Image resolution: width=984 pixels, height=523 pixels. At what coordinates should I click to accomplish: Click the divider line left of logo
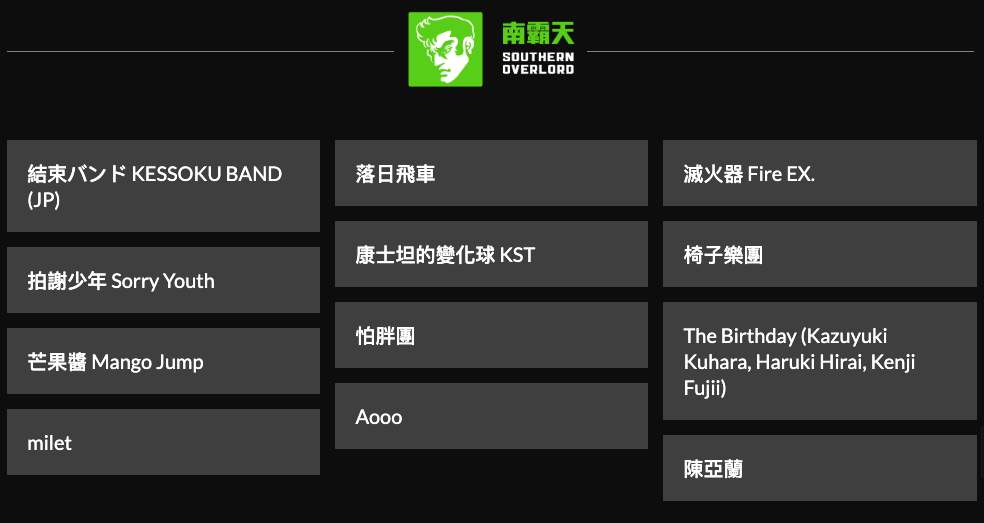click(x=200, y=51)
